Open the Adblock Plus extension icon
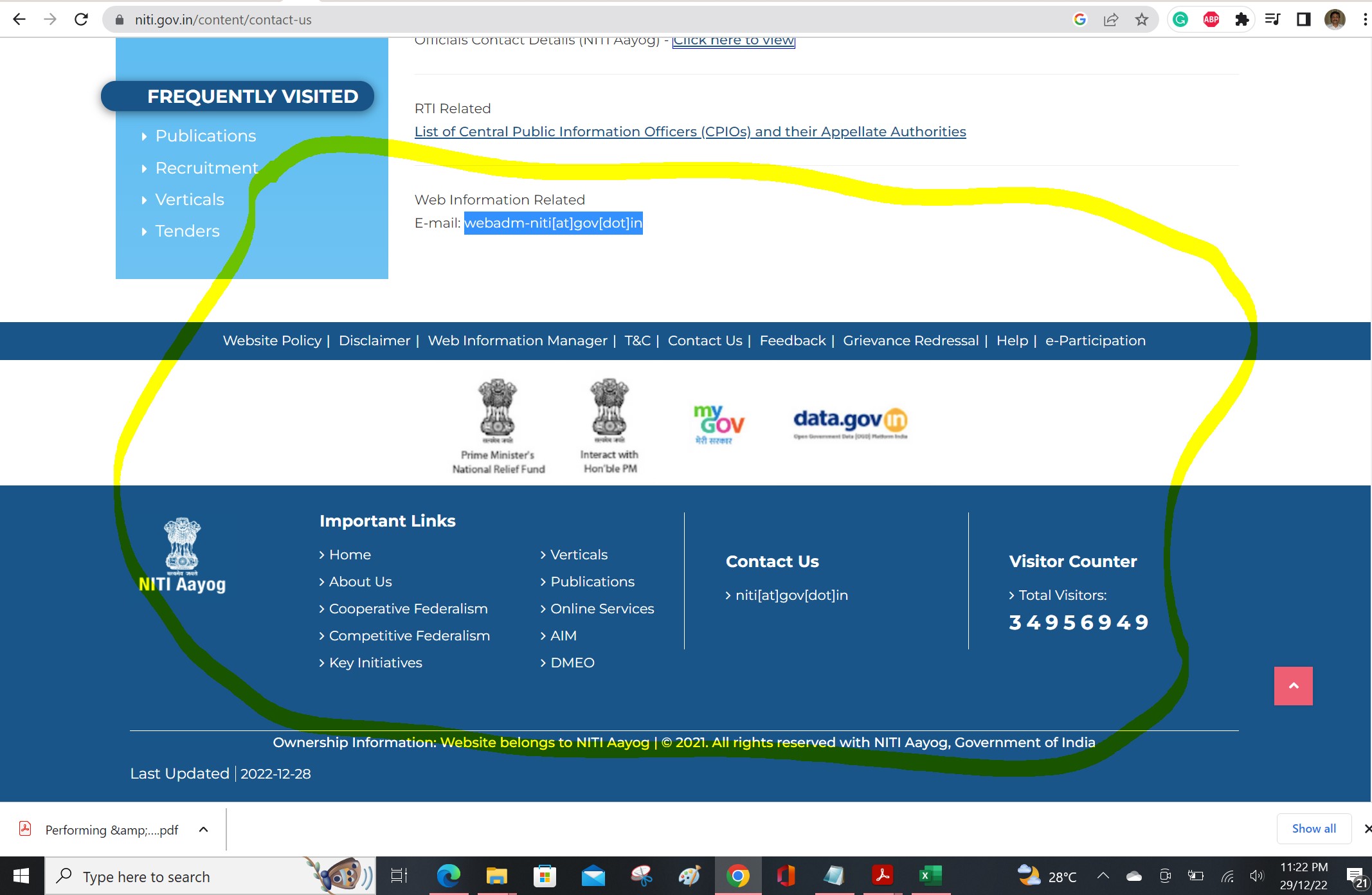 click(1211, 19)
